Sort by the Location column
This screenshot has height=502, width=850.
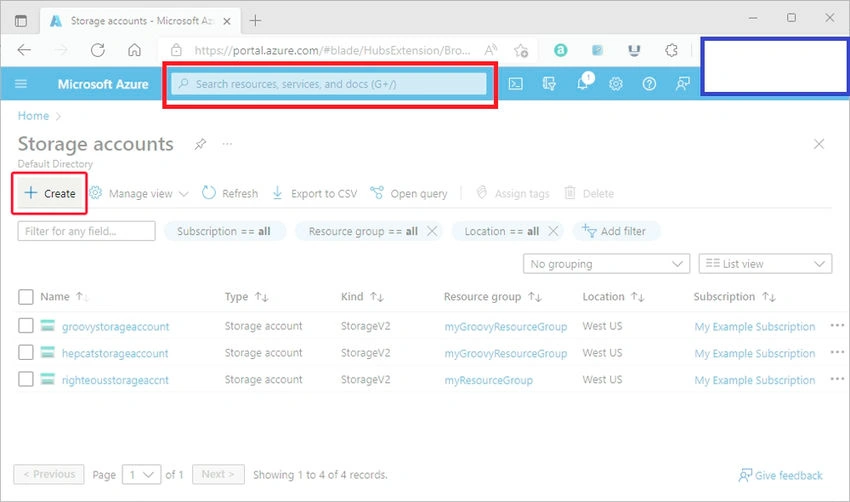coord(613,297)
